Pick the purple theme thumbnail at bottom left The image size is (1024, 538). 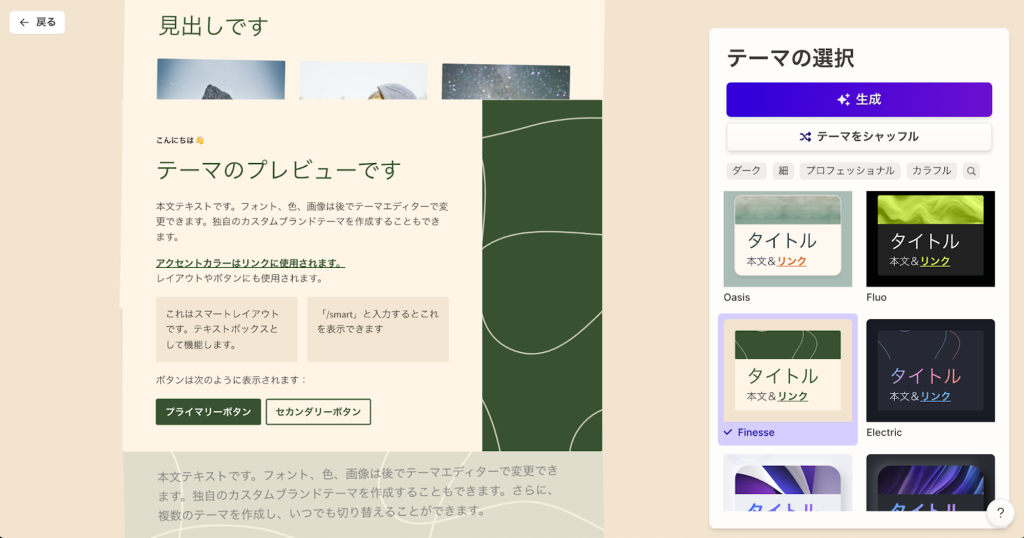pos(788,485)
